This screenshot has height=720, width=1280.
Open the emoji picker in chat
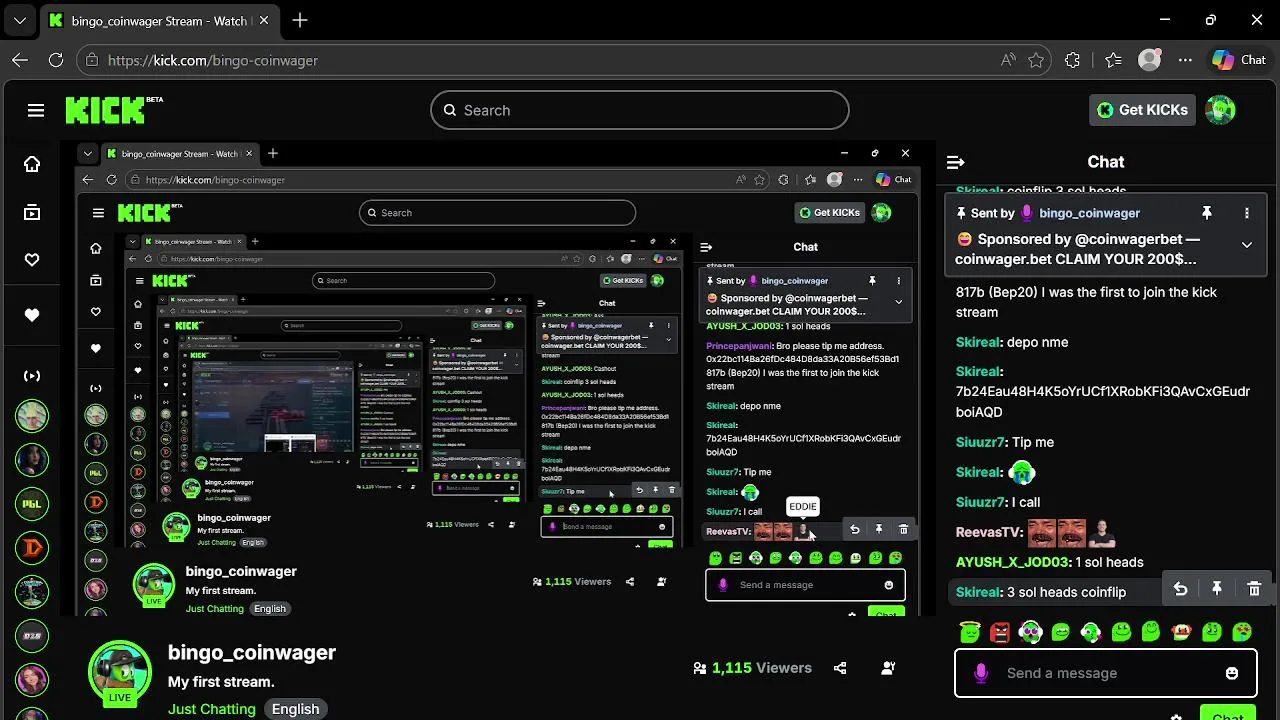(x=1232, y=673)
